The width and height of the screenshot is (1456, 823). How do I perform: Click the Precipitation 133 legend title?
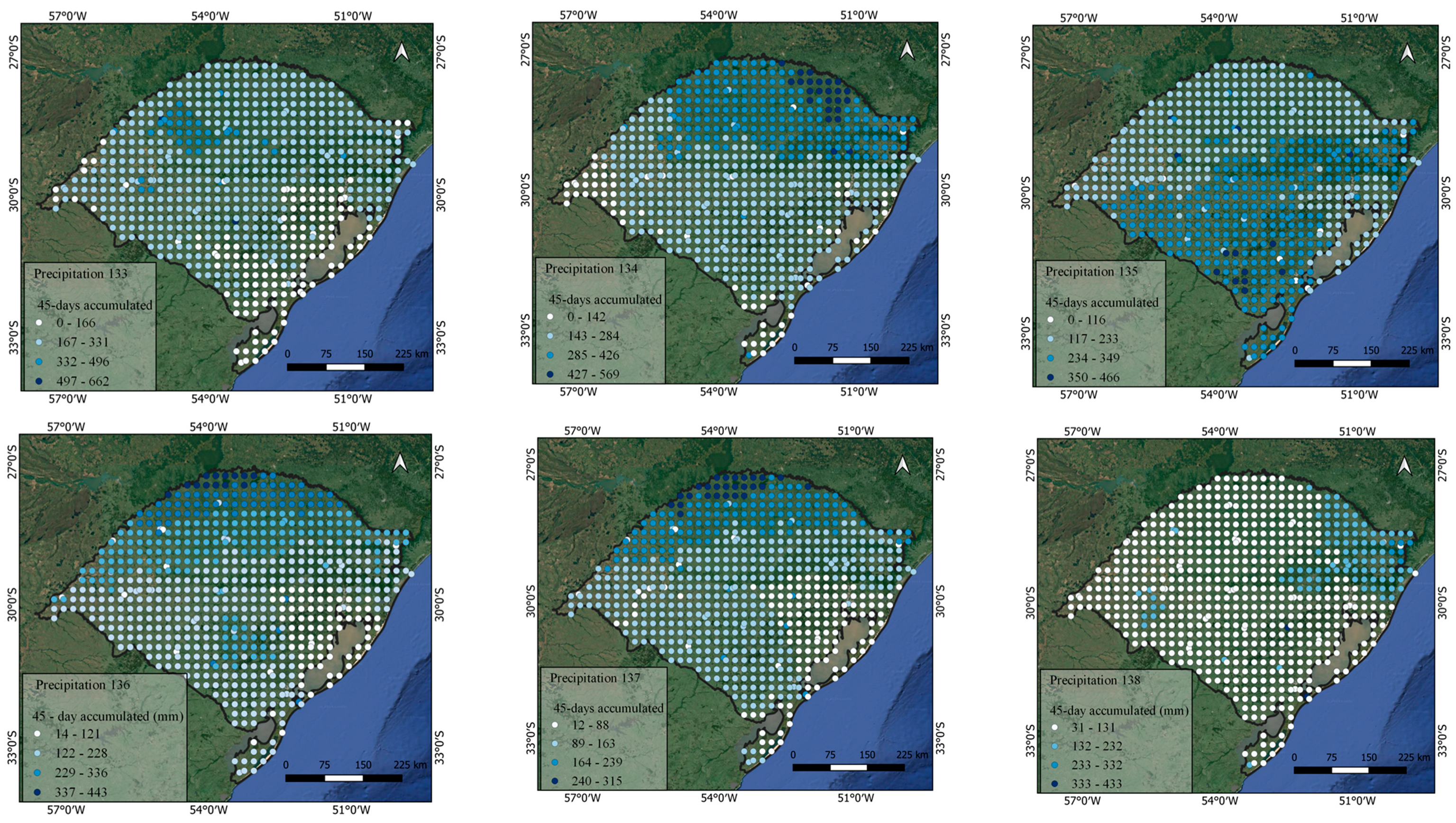[80, 274]
